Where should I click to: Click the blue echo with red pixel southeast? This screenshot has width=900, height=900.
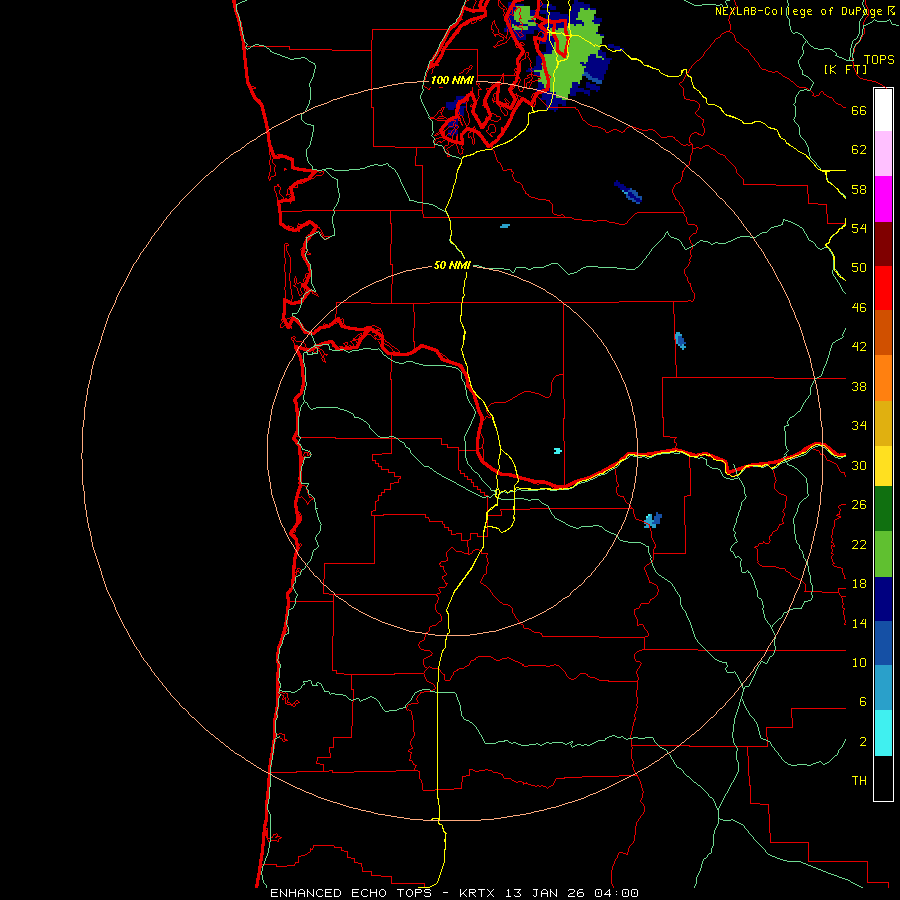tap(653, 521)
